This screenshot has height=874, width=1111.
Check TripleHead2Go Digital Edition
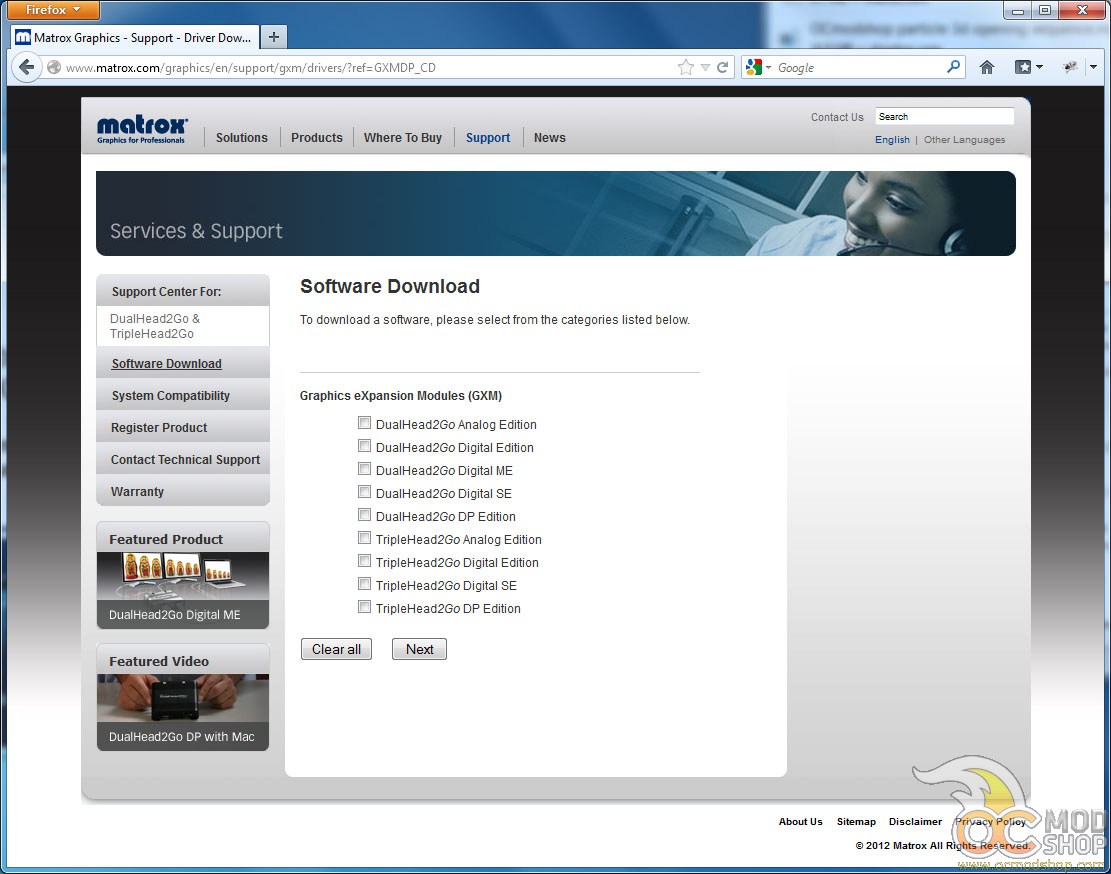click(364, 561)
